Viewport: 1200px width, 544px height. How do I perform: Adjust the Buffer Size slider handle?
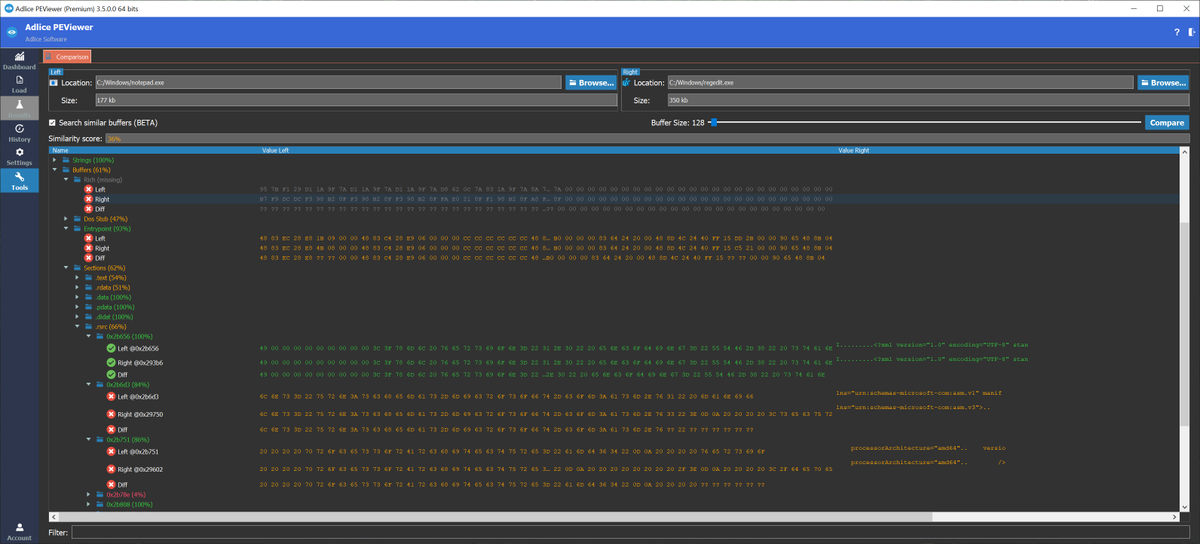point(712,122)
